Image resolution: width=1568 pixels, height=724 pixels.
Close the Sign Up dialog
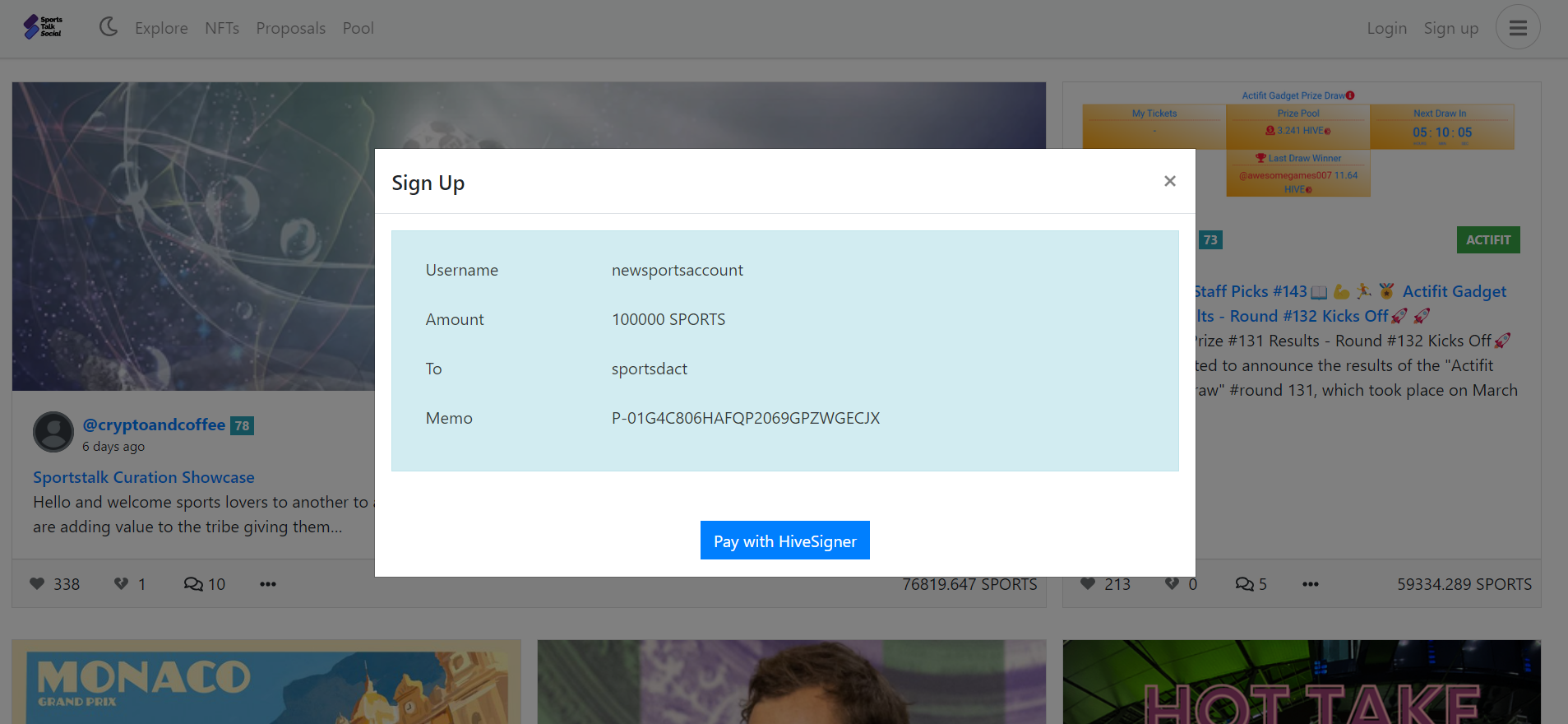point(1170,181)
